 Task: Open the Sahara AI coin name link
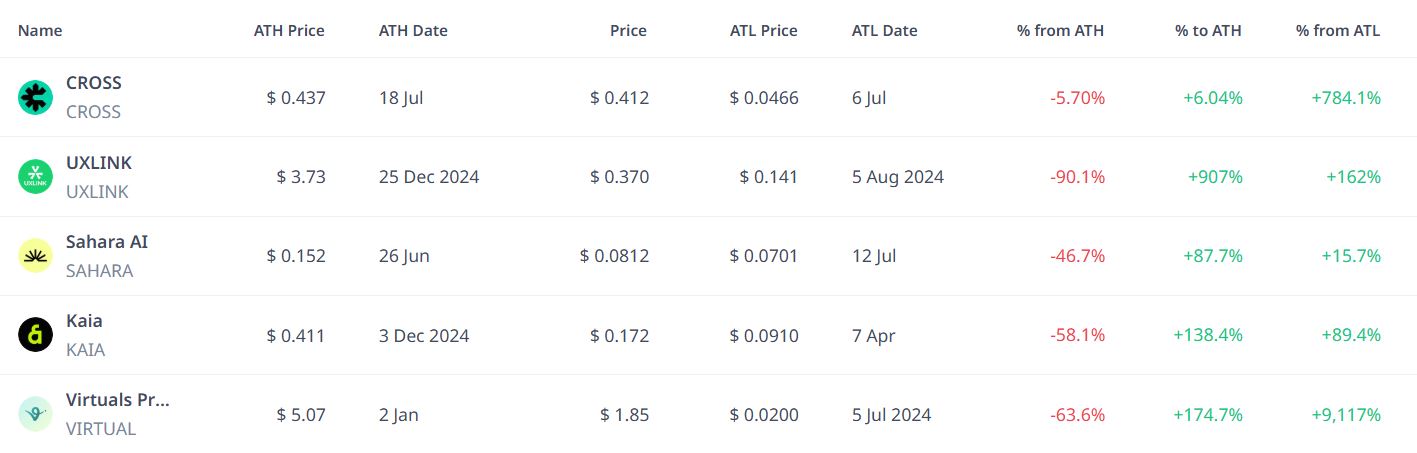point(107,242)
